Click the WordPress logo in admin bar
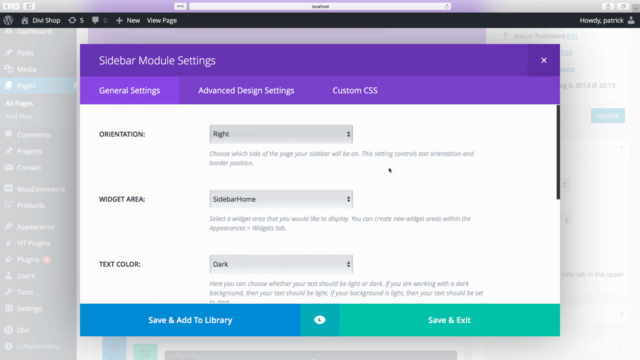The height and width of the screenshot is (360, 640). [x=8, y=20]
